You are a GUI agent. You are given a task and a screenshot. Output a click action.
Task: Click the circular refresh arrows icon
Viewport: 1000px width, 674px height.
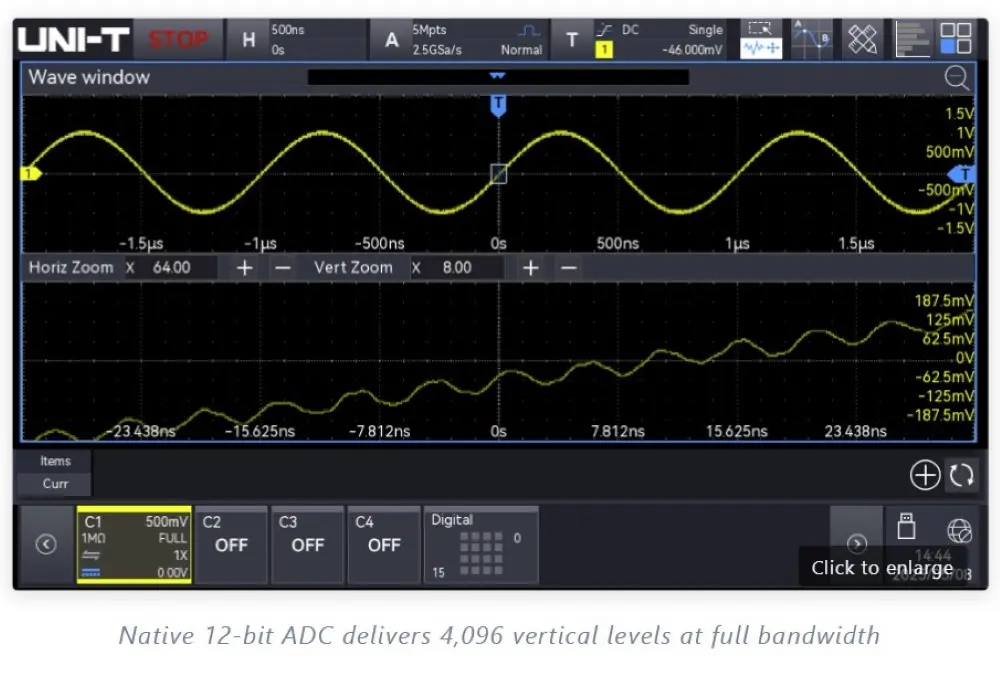[961, 475]
